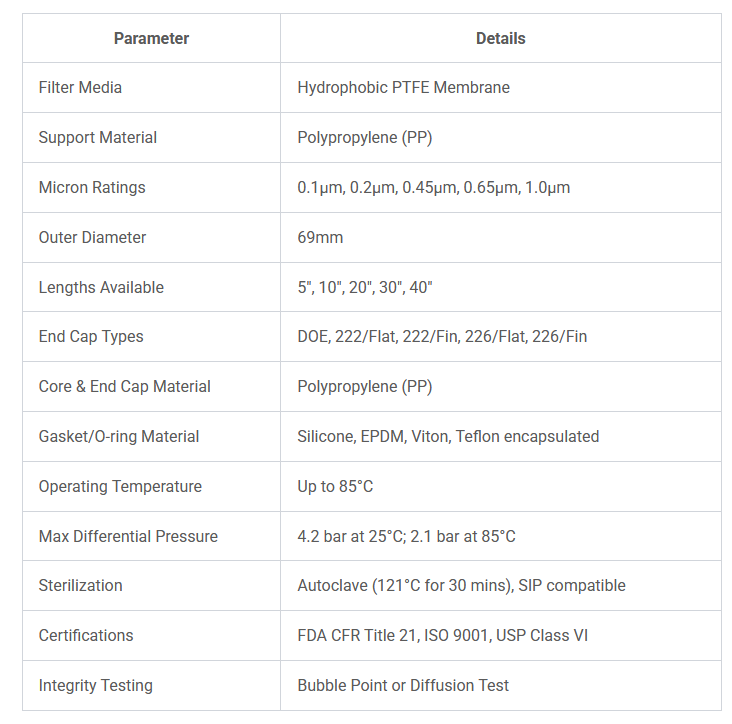This screenshot has height=724, width=732.
Task: Click the micron values 0.1μm to 1.0μm
Action: click(x=433, y=187)
